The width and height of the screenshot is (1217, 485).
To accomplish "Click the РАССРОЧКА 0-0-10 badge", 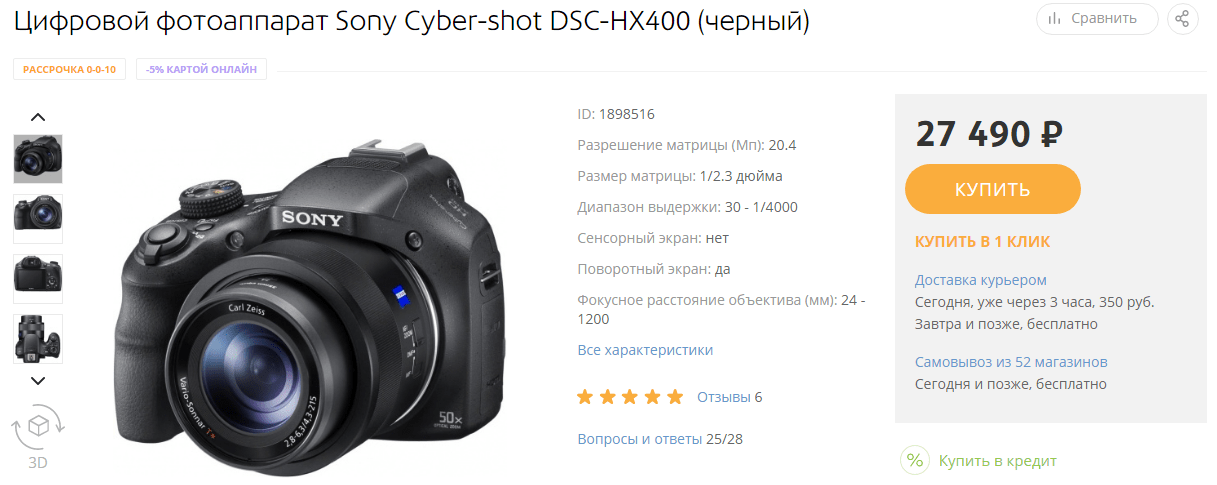I will pos(69,70).
